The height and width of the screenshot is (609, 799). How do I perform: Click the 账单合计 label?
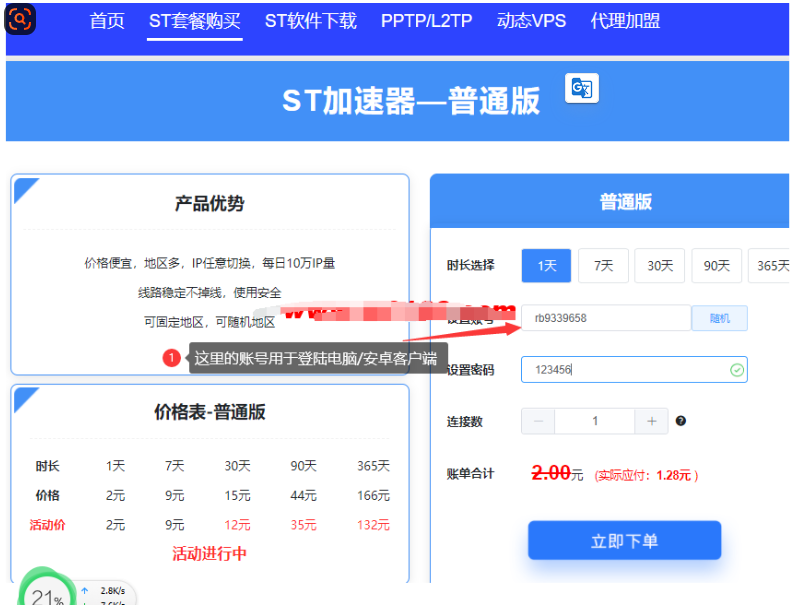[470, 474]
